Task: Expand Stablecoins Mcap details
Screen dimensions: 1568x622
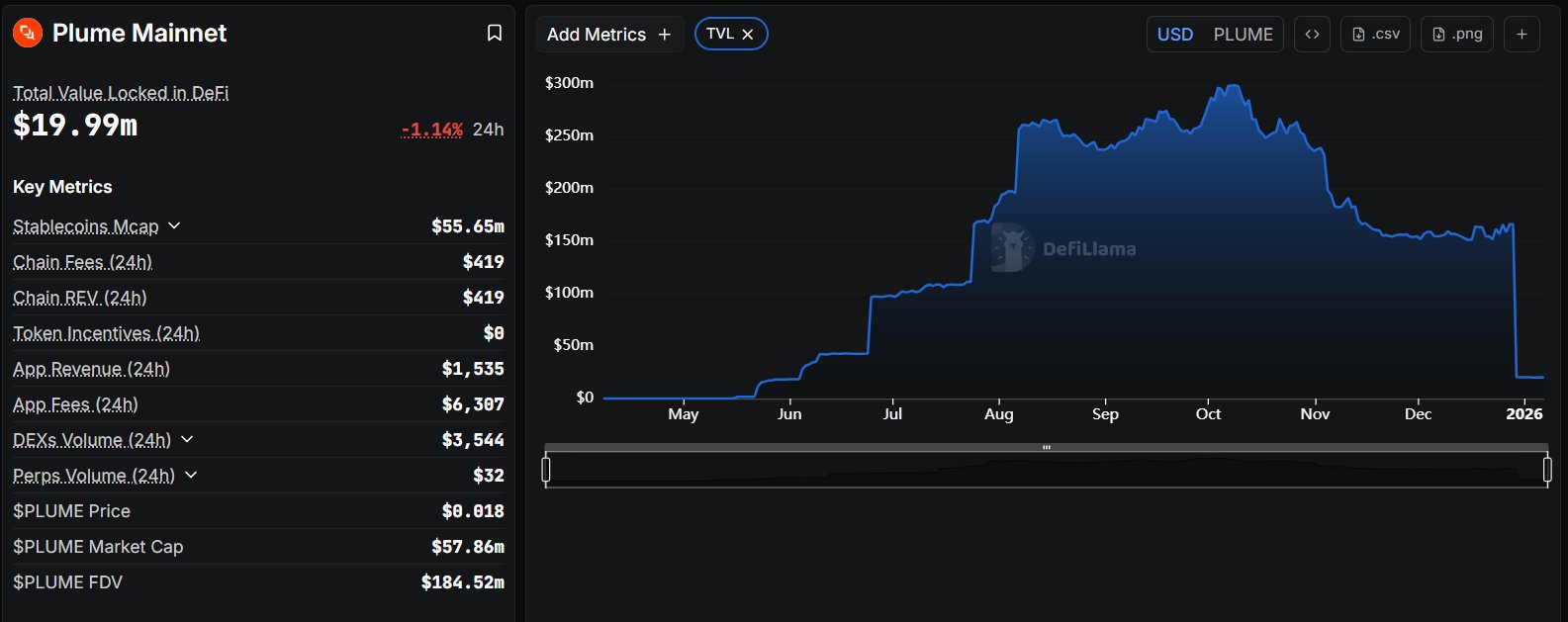Action: (174, 225)
